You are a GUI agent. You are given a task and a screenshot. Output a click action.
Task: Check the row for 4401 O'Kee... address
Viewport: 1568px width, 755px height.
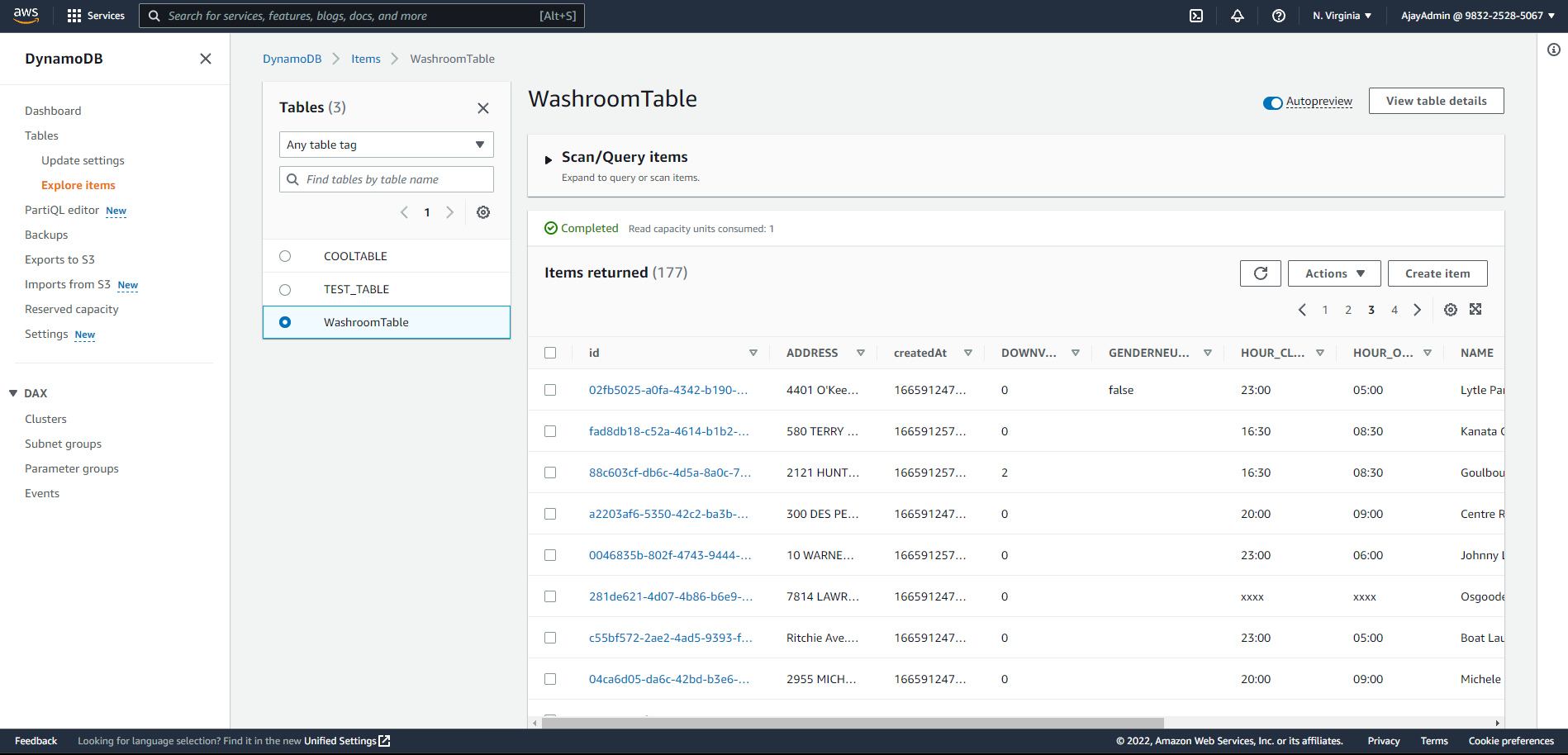click(x=550, y=390)
